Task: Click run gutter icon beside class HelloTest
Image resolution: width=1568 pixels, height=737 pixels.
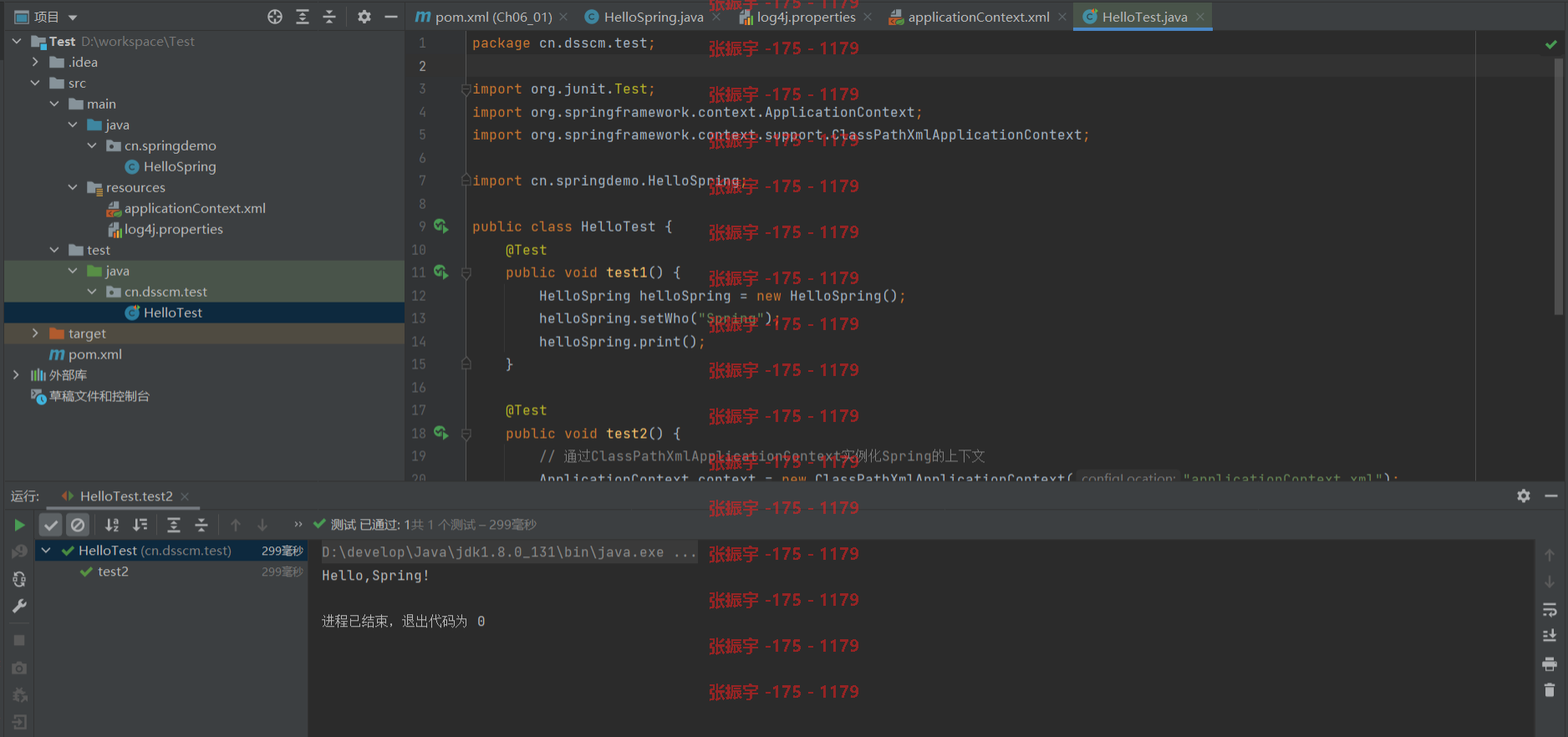Action: click(x=440, y=226)
